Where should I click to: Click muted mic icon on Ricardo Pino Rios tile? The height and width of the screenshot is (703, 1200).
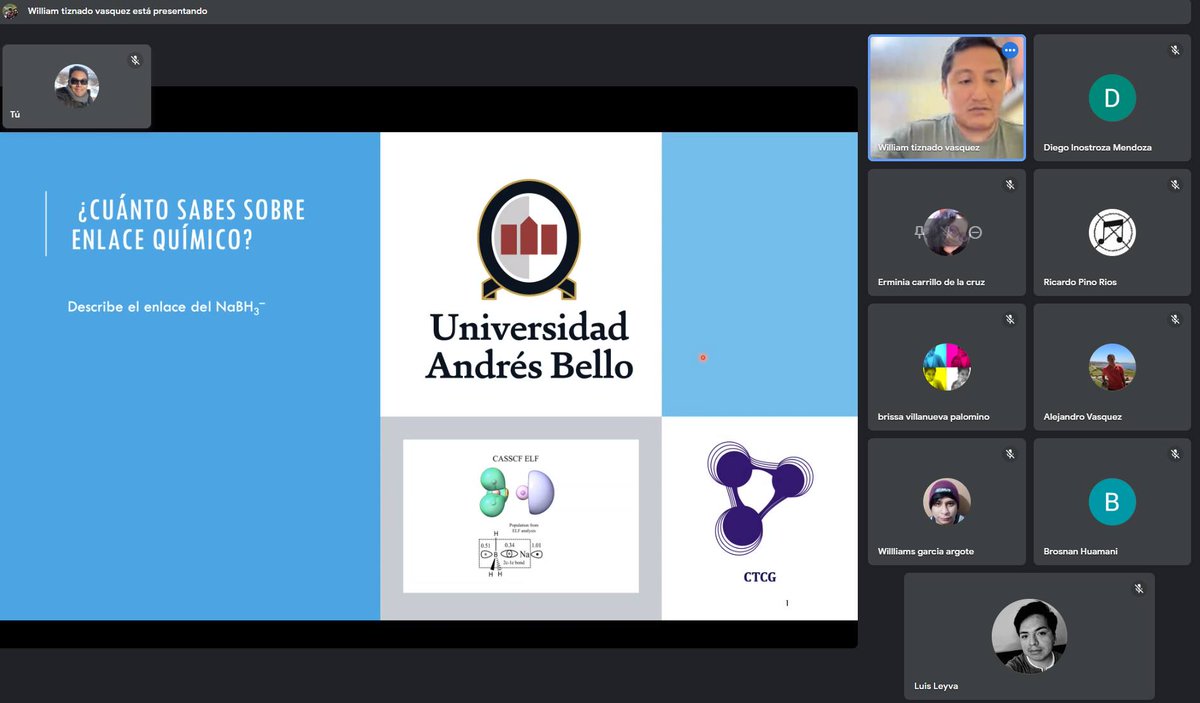coord(1175,185)
